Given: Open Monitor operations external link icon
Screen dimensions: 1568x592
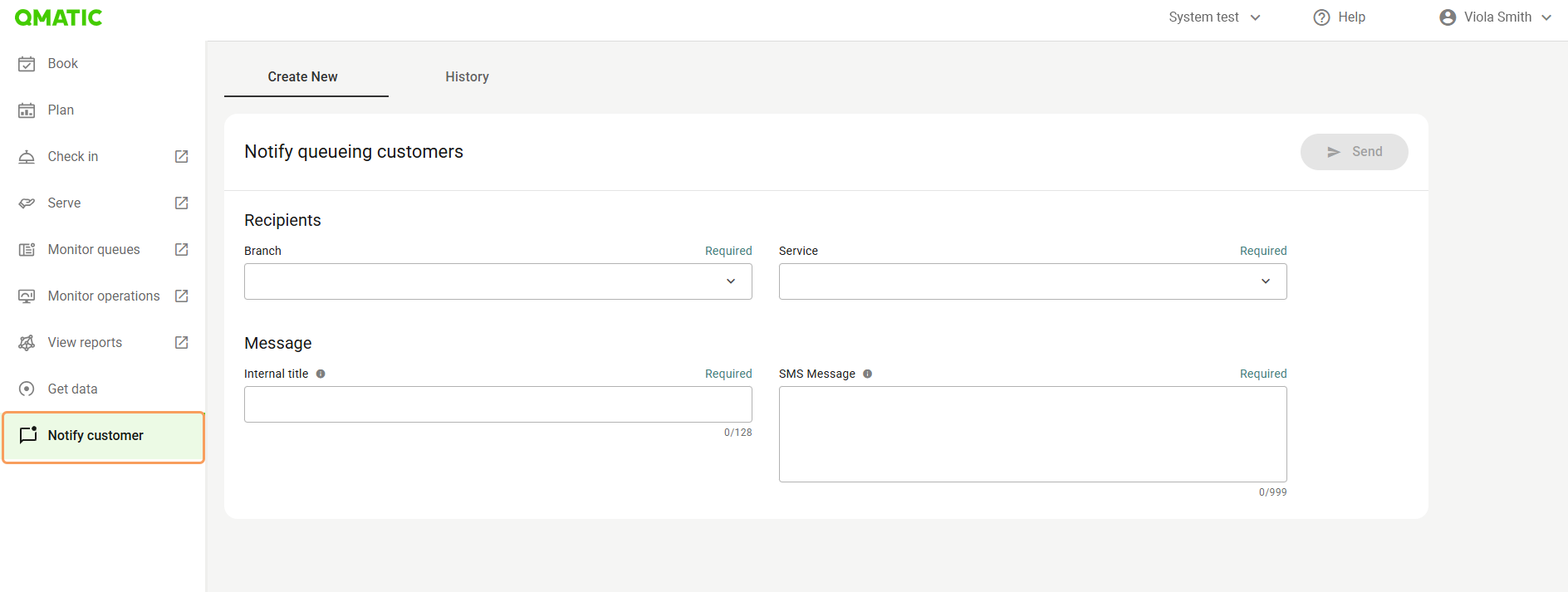Looking at the screenshot, I should (182, 296).
